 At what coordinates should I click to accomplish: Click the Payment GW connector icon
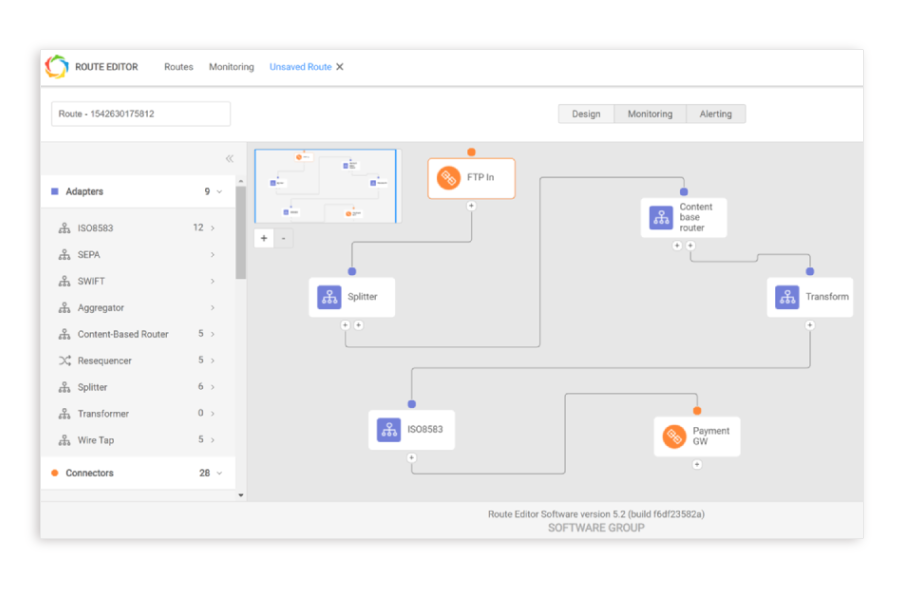[x=674, y=436]
